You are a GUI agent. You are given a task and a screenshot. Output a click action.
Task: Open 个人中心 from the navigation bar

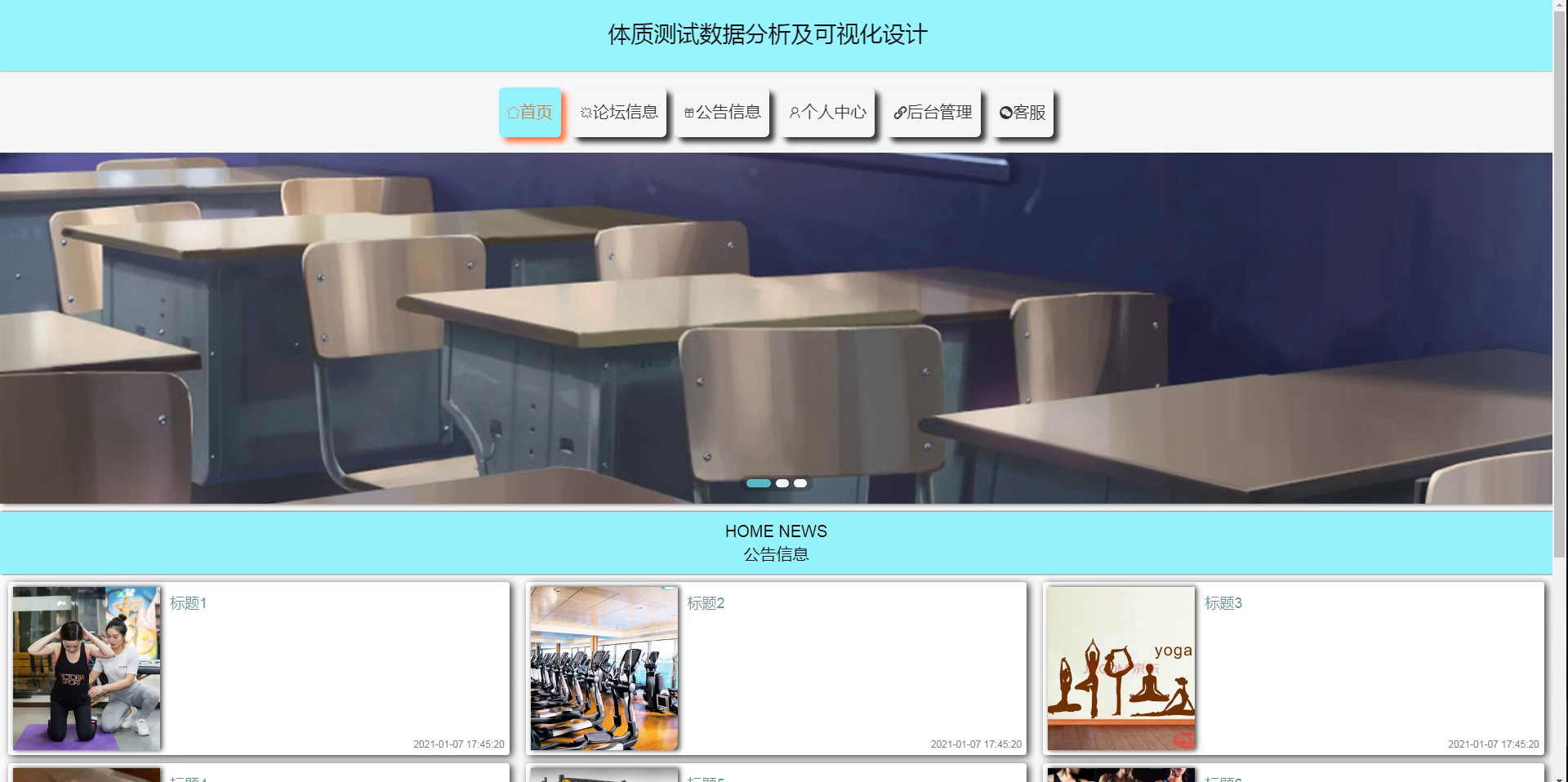point(827,112)
